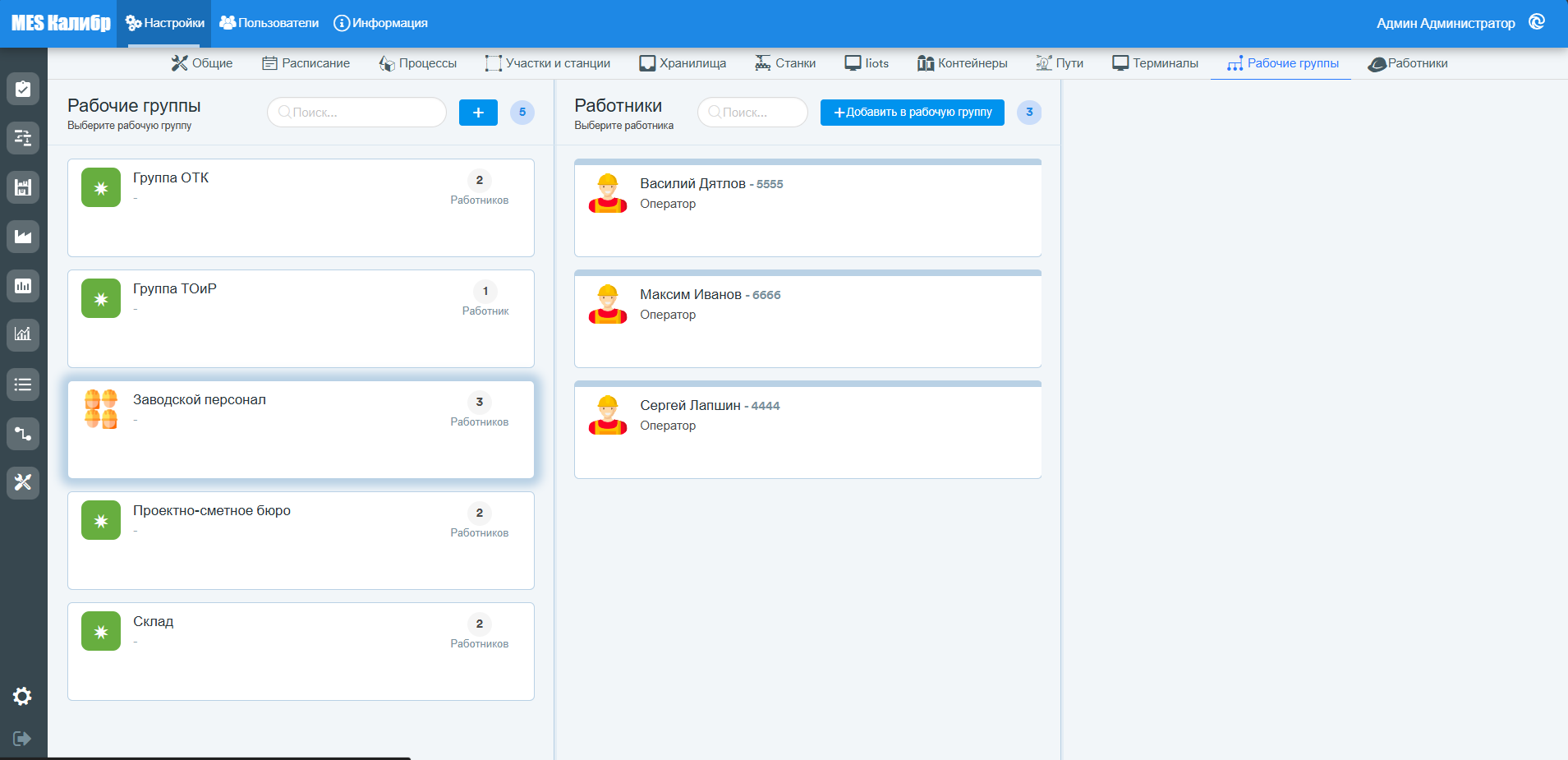Click Добавить в рабочую группу button
Image resolution: width=1568 pixels, height=760 pixels.
click(x=912, y=113)
